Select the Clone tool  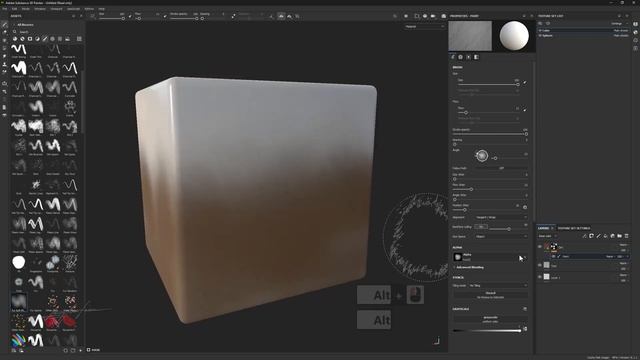[4, 64]
